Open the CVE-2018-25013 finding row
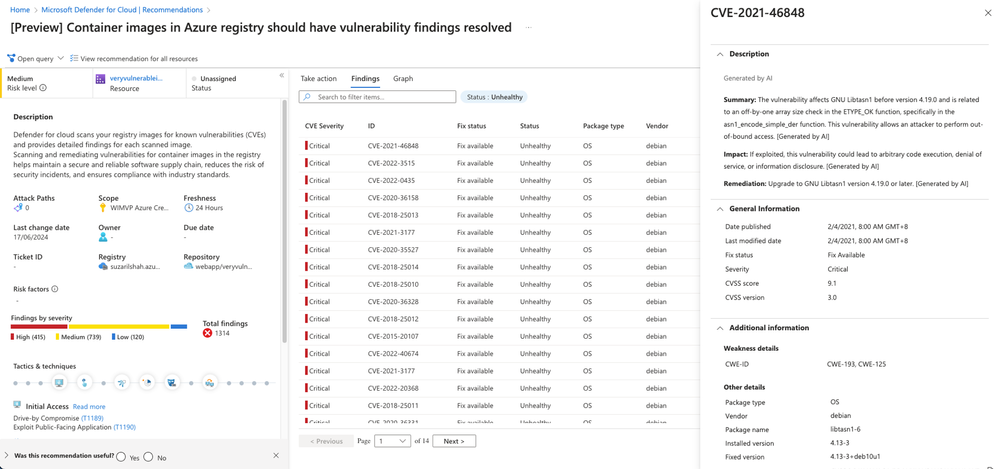999x469 pixels. click(500, 215)
